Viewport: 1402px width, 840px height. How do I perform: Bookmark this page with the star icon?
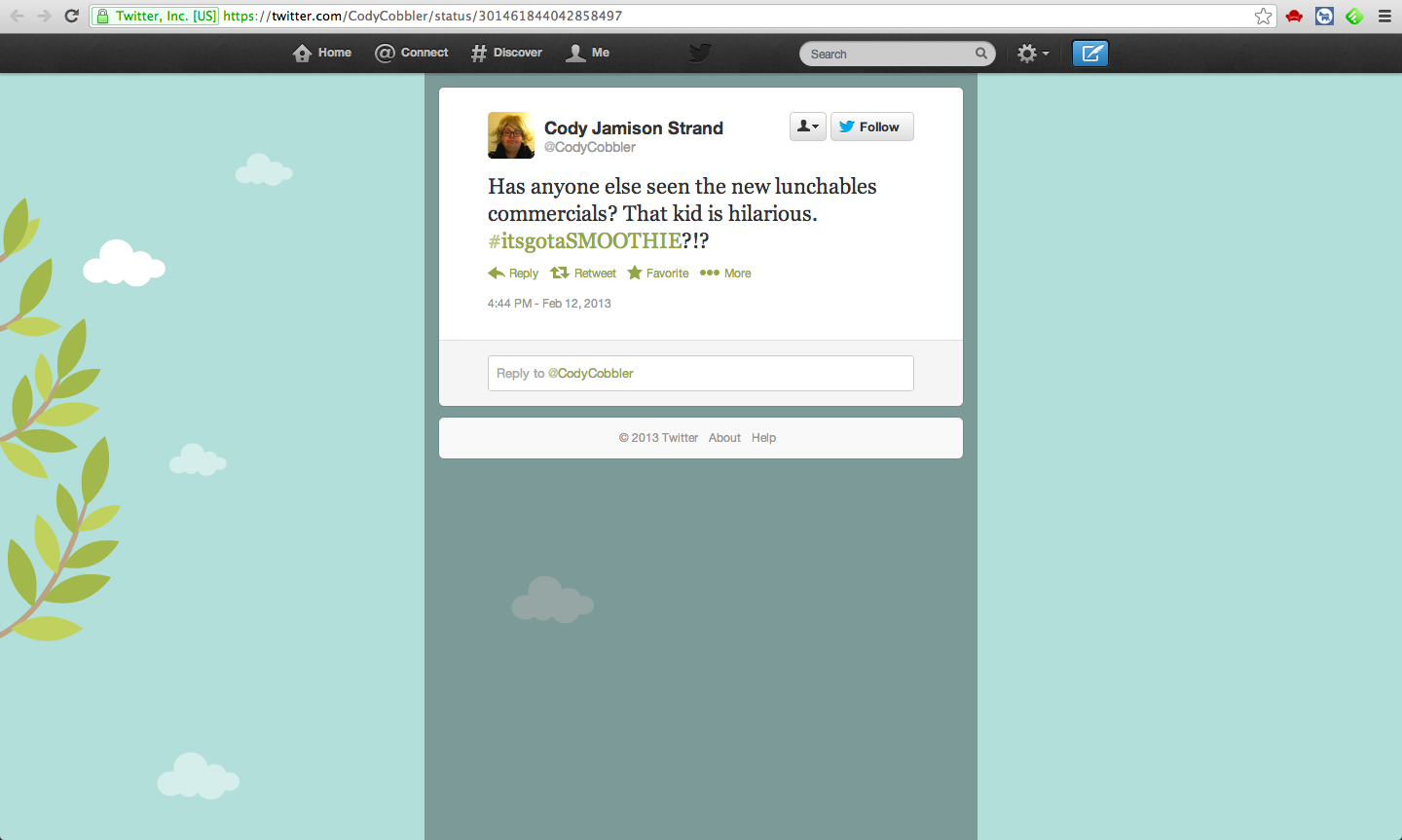pos(1264,16)
